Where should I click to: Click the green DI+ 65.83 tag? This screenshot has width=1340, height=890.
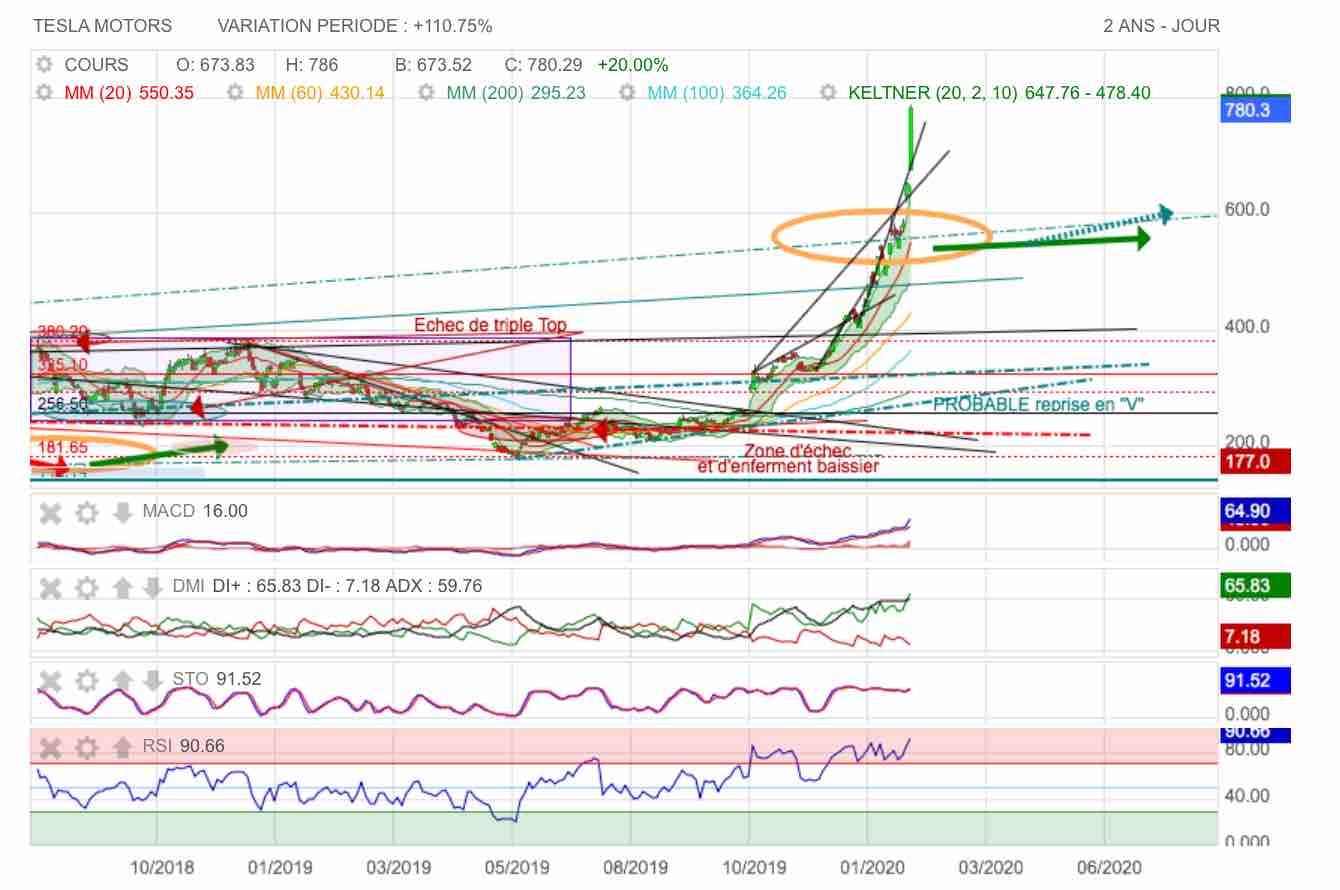[x=1256, y=585]
